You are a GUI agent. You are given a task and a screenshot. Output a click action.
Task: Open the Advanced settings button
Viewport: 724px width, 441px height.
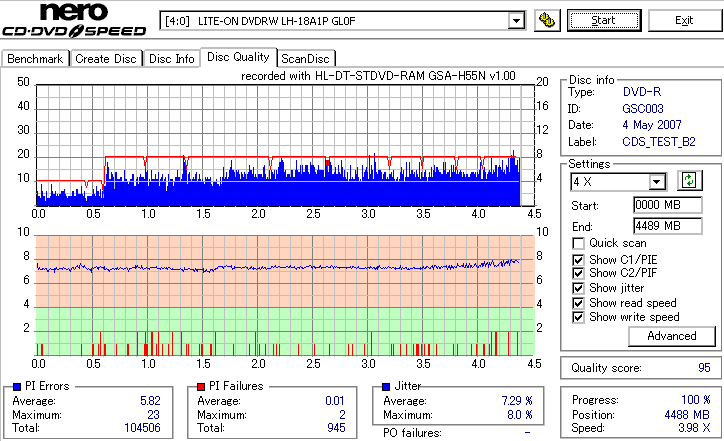click(672, 336)
